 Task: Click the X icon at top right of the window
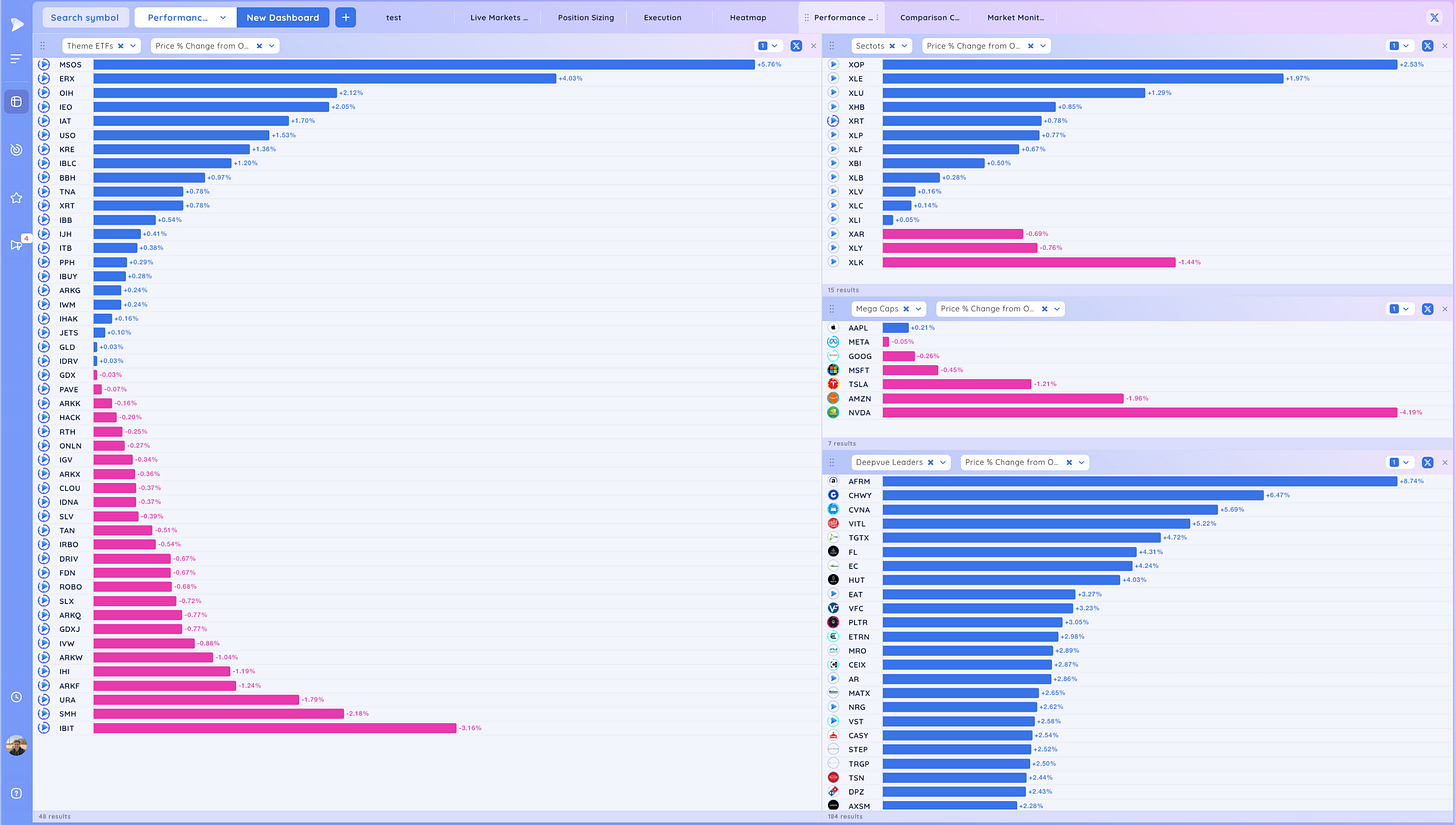1435,17
